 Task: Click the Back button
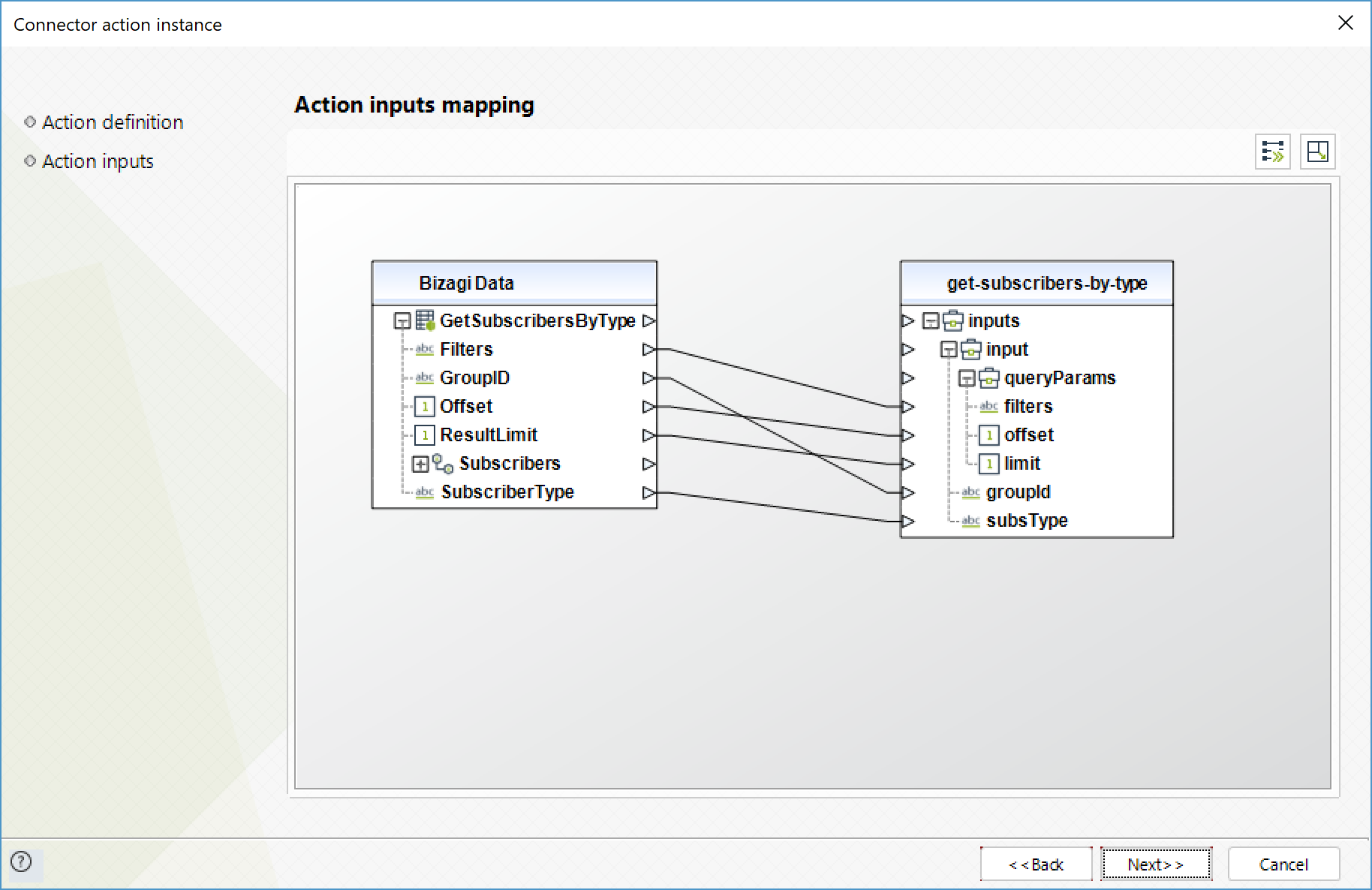point(1036,864)
